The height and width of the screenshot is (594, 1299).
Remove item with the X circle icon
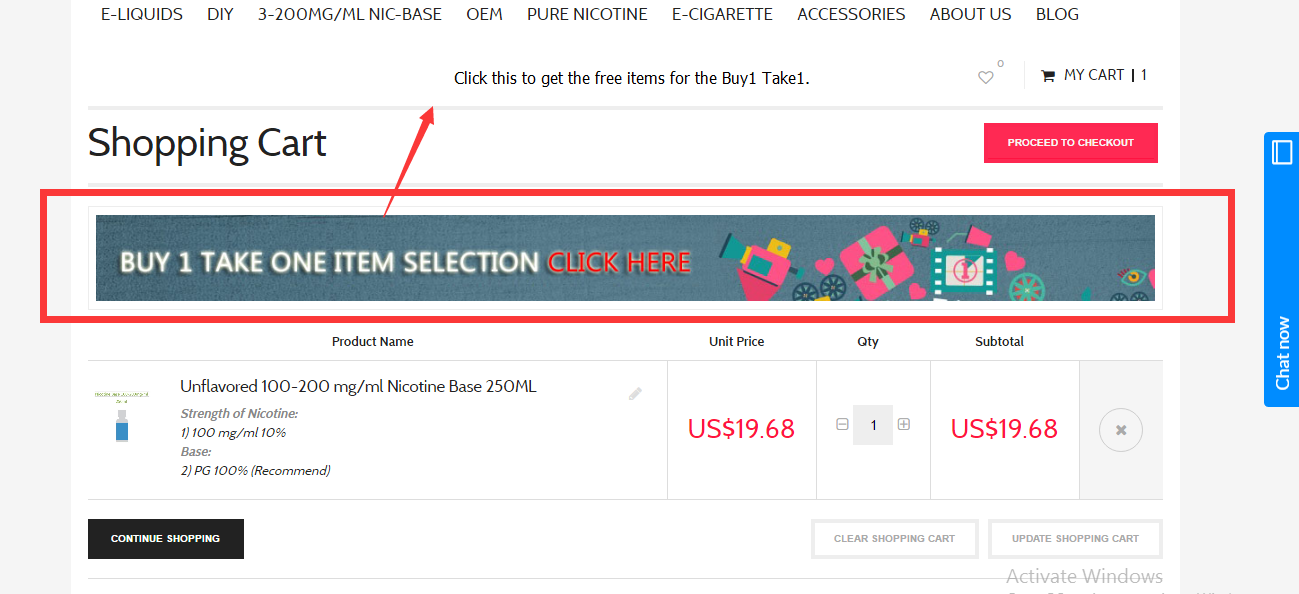[1120, 430]
